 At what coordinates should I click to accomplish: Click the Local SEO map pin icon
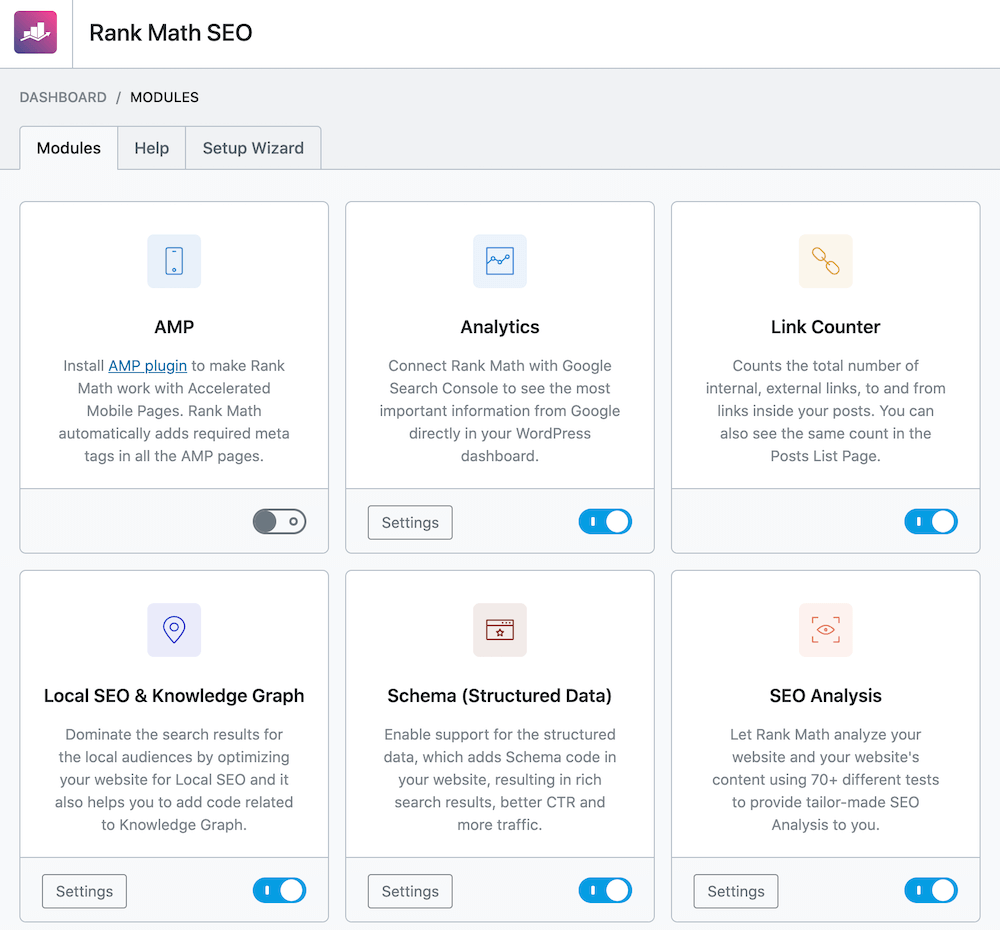[x=174, y=630]
